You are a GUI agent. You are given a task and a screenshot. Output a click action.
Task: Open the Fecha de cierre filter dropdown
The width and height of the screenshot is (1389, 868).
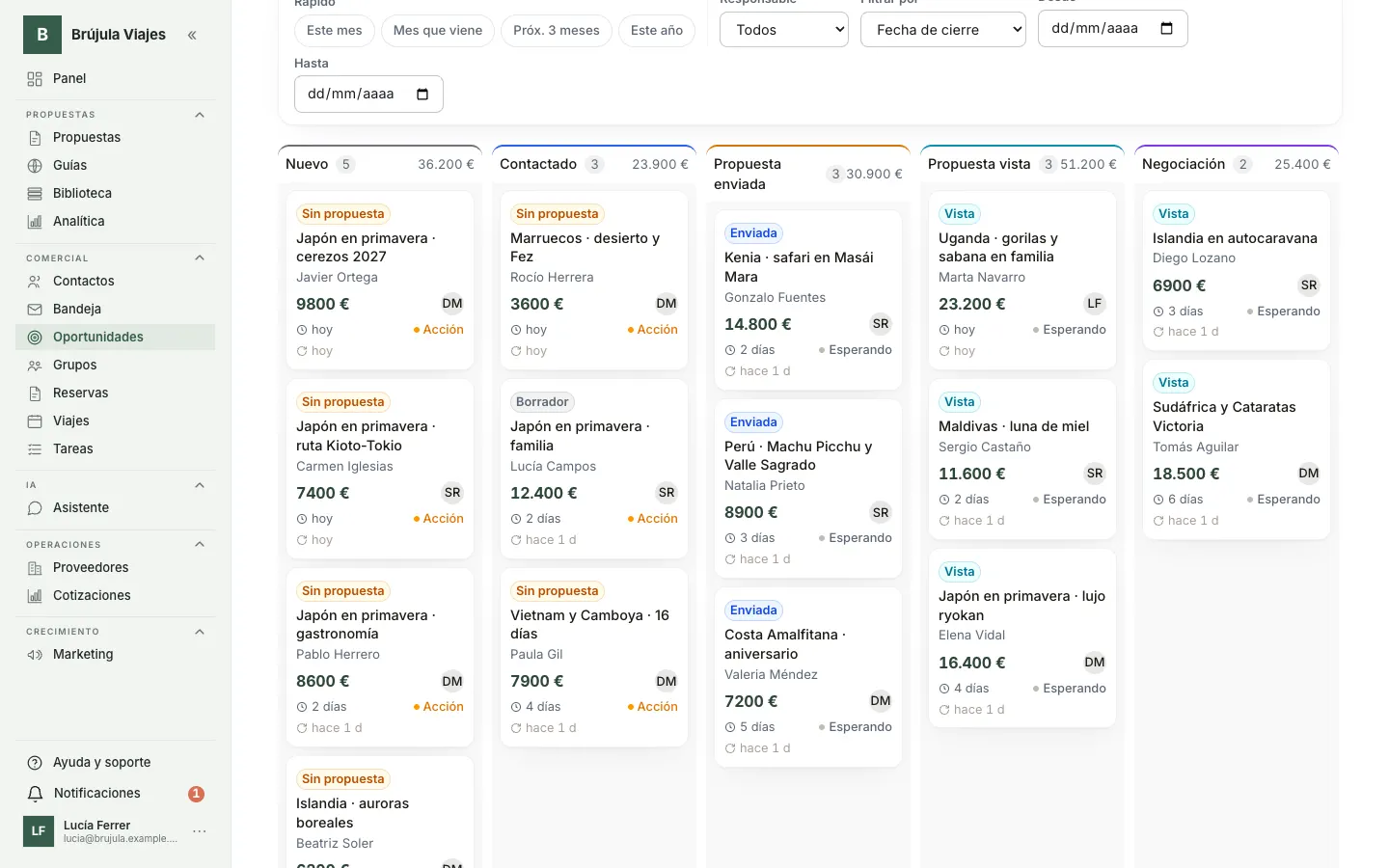point(943,30)
